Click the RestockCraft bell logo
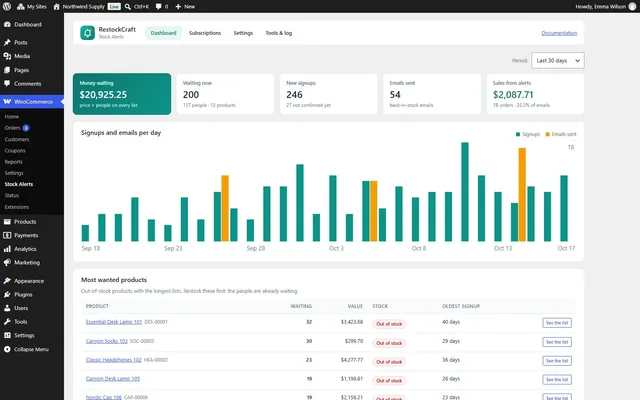This screenshot has height=400, width=640. click(87, 33)
